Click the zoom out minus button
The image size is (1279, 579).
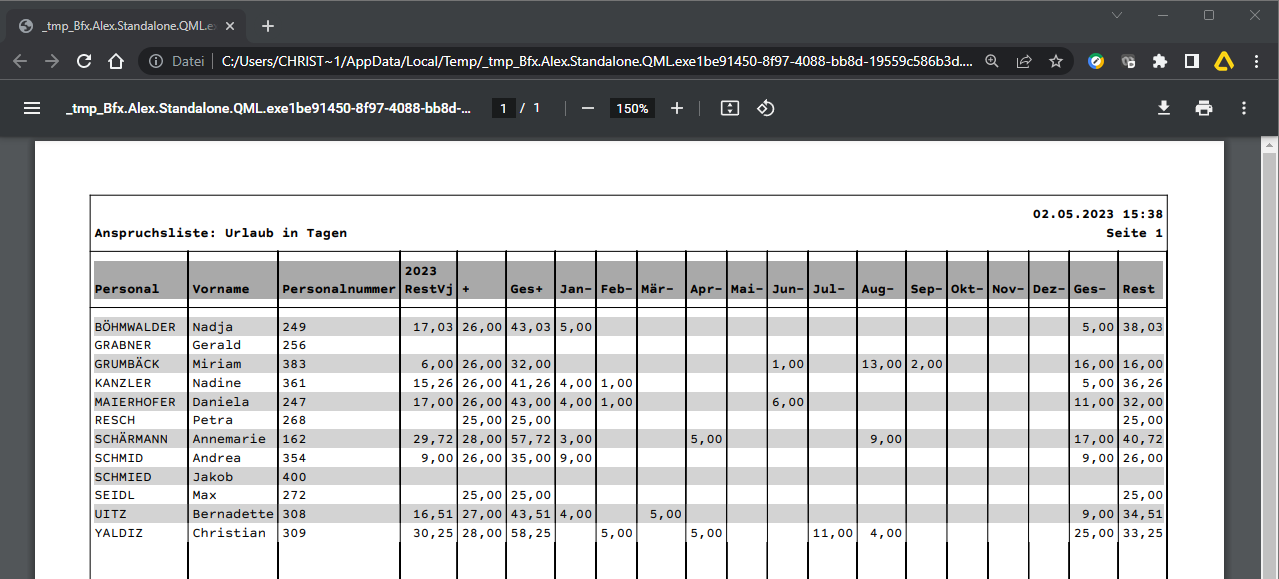588,108
